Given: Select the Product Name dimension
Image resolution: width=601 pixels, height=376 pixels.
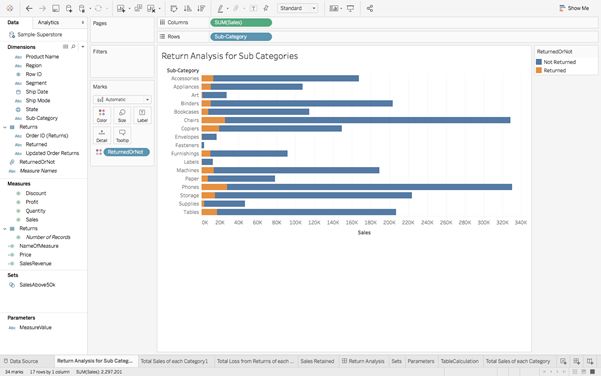Looking at the screenshot, I should pos(42,57).
